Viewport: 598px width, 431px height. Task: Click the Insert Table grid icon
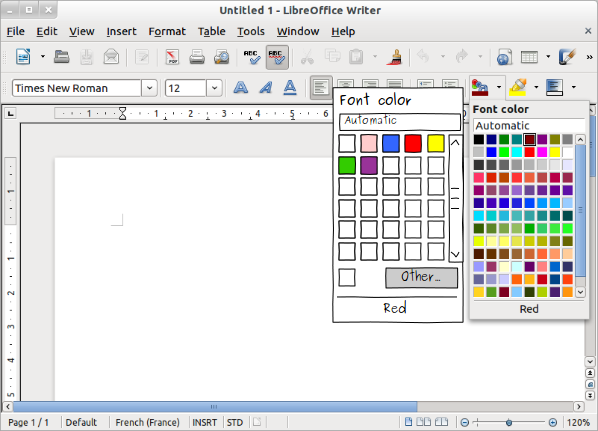529,57
